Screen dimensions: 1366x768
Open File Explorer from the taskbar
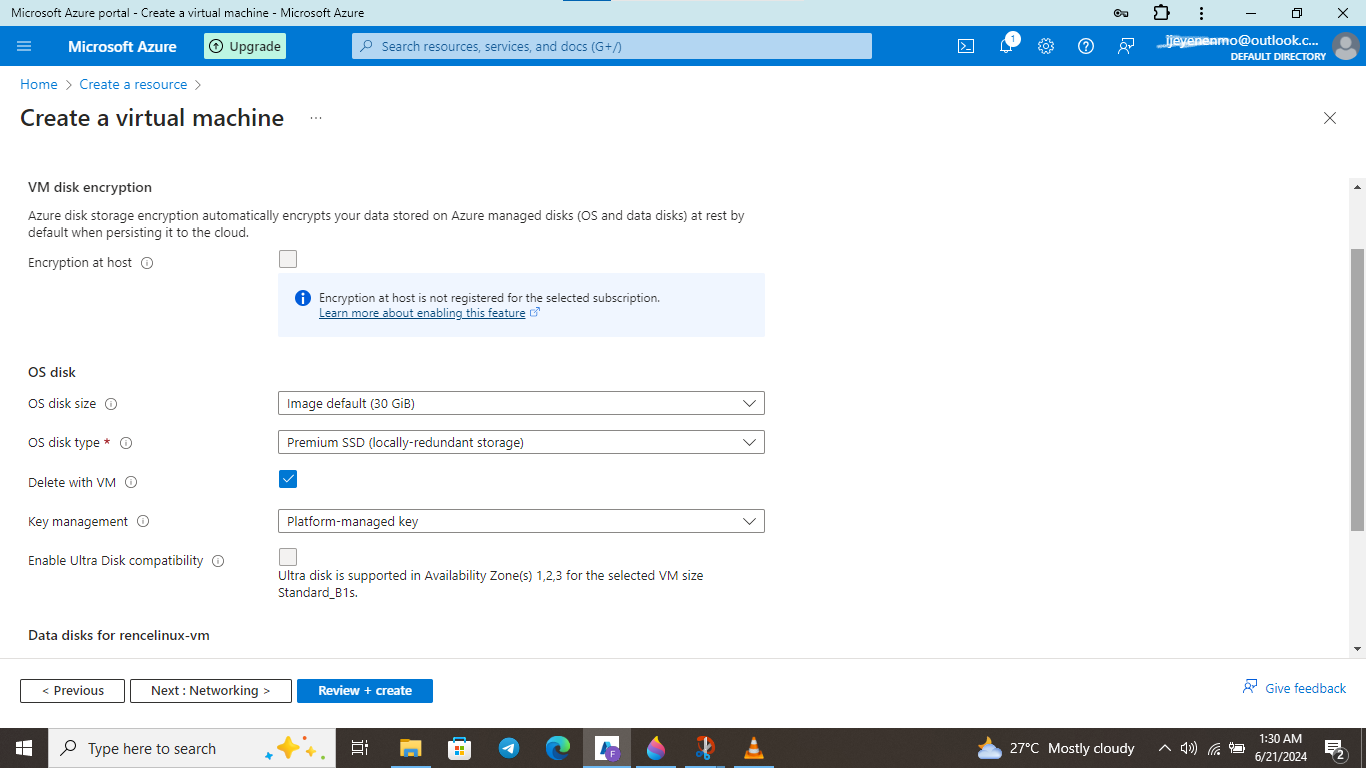tap(410, 748)
